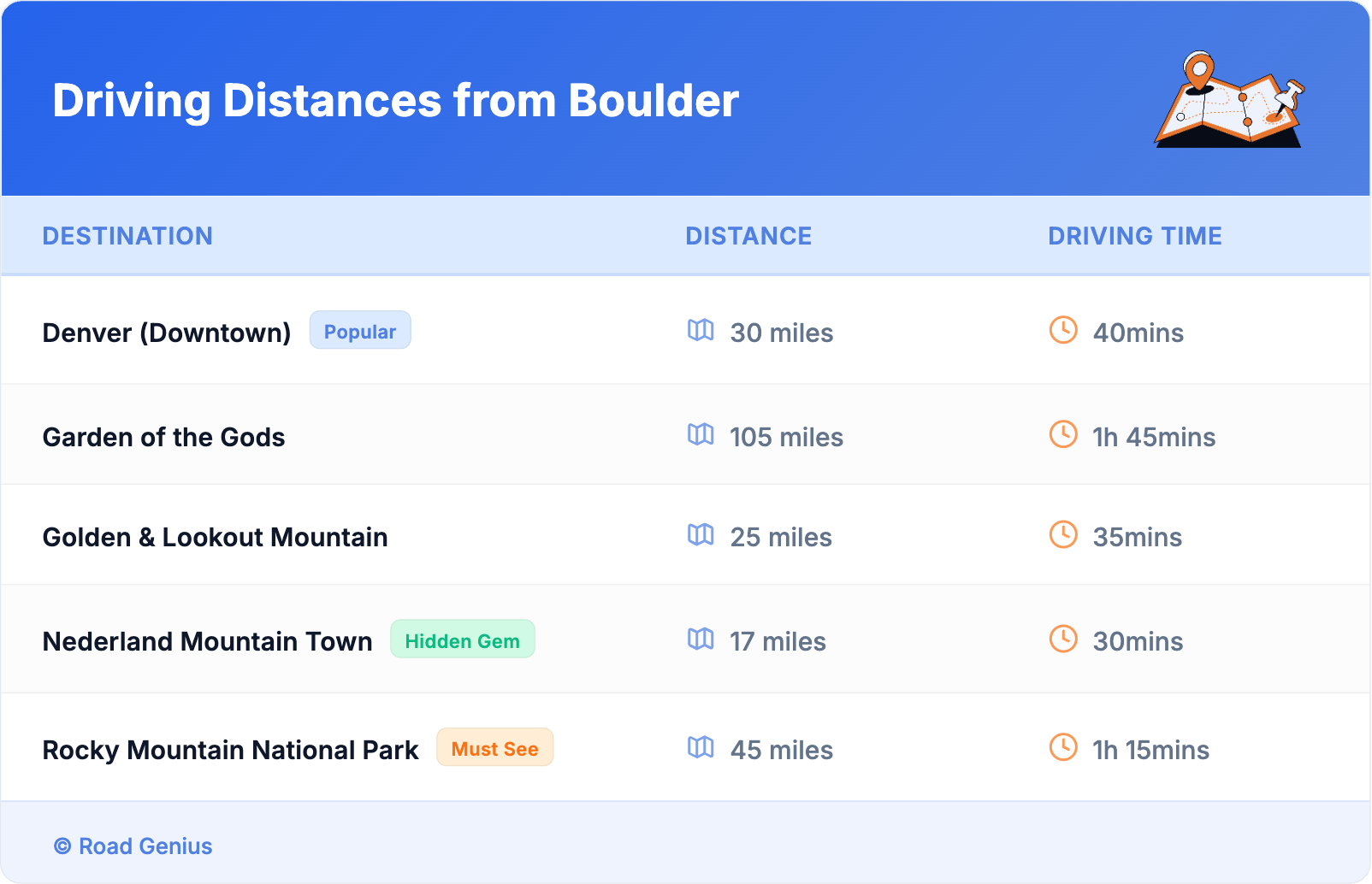This screenshot has width=1372, height=884.
Task: Click map icon beside 17 miles
Action: point(701,639)
